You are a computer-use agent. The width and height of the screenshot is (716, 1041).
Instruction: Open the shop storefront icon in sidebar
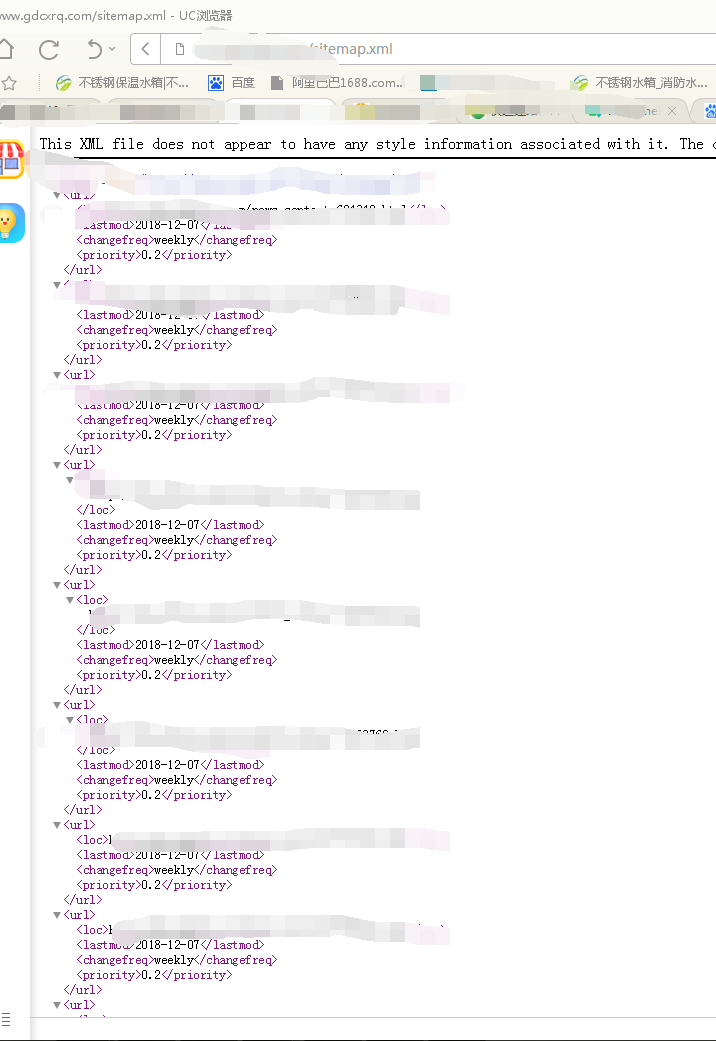(11, 159)
